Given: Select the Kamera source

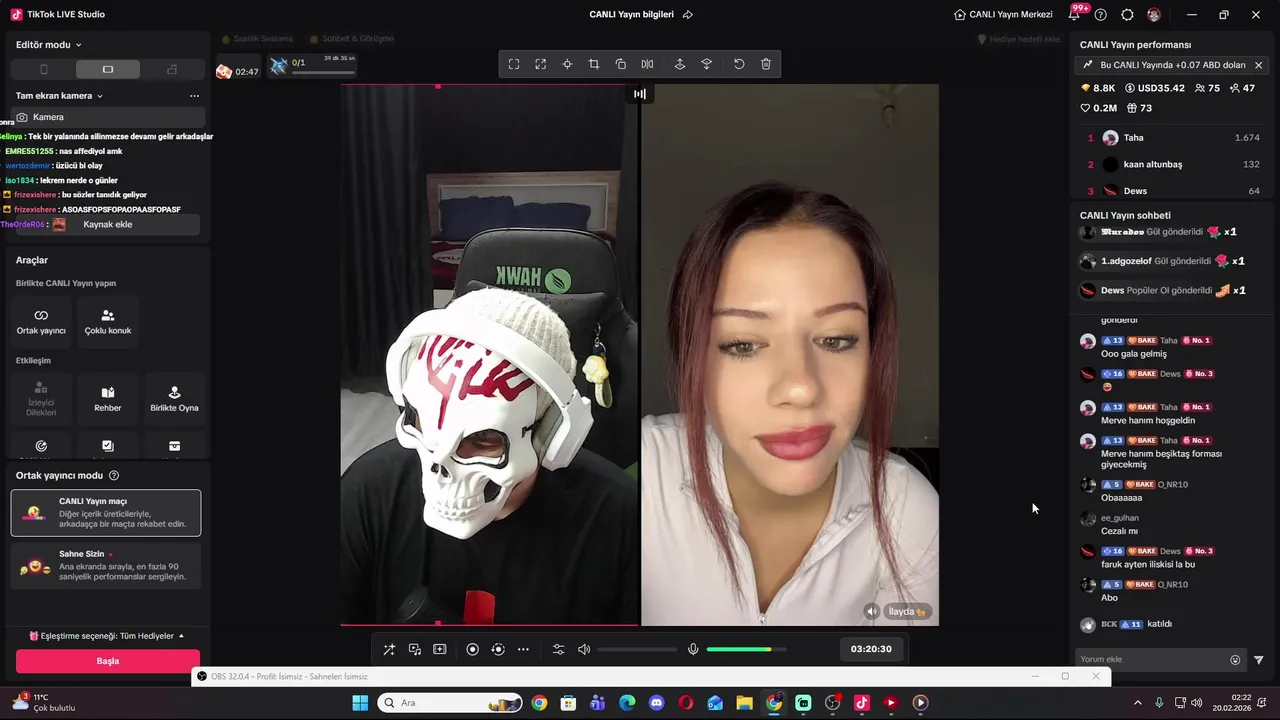Looking at the screenshot, I should [x=107, y=117].
